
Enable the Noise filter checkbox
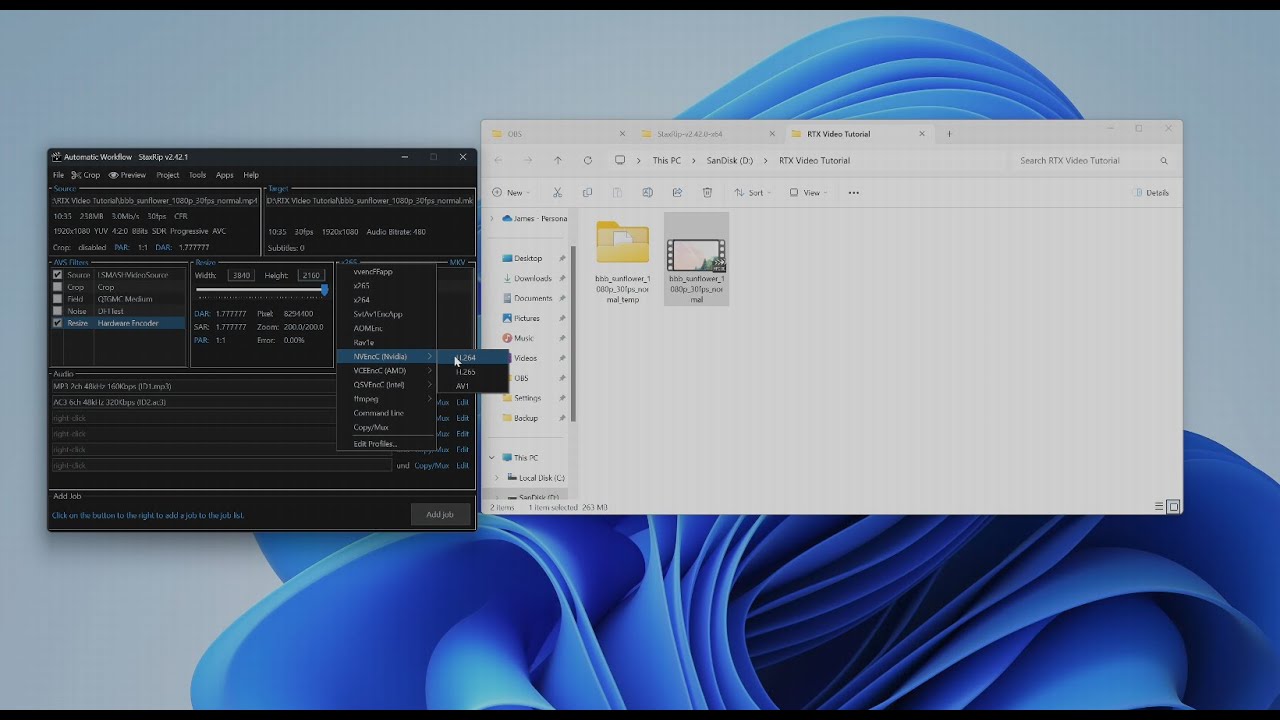point(58,311)
